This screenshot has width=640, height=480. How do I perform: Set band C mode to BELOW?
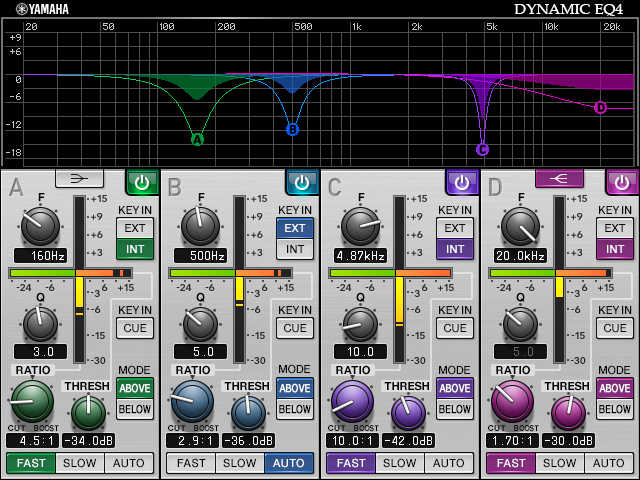click(x=455, y=409)
